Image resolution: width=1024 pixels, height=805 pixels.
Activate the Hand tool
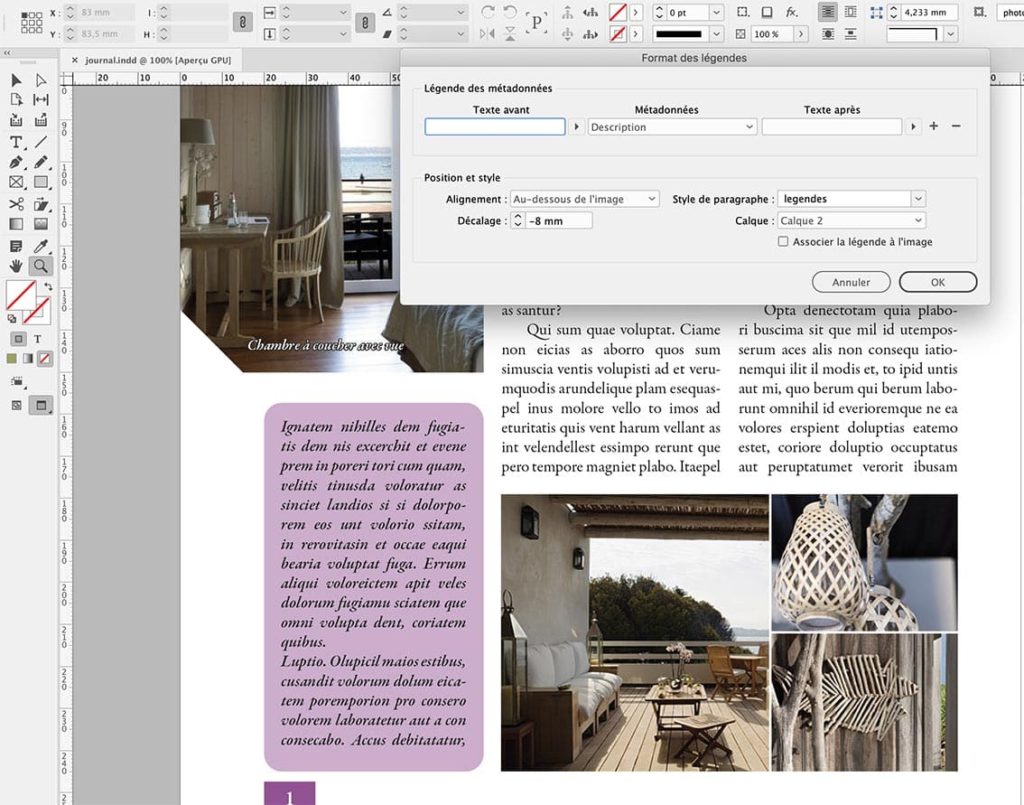[16, 266]
